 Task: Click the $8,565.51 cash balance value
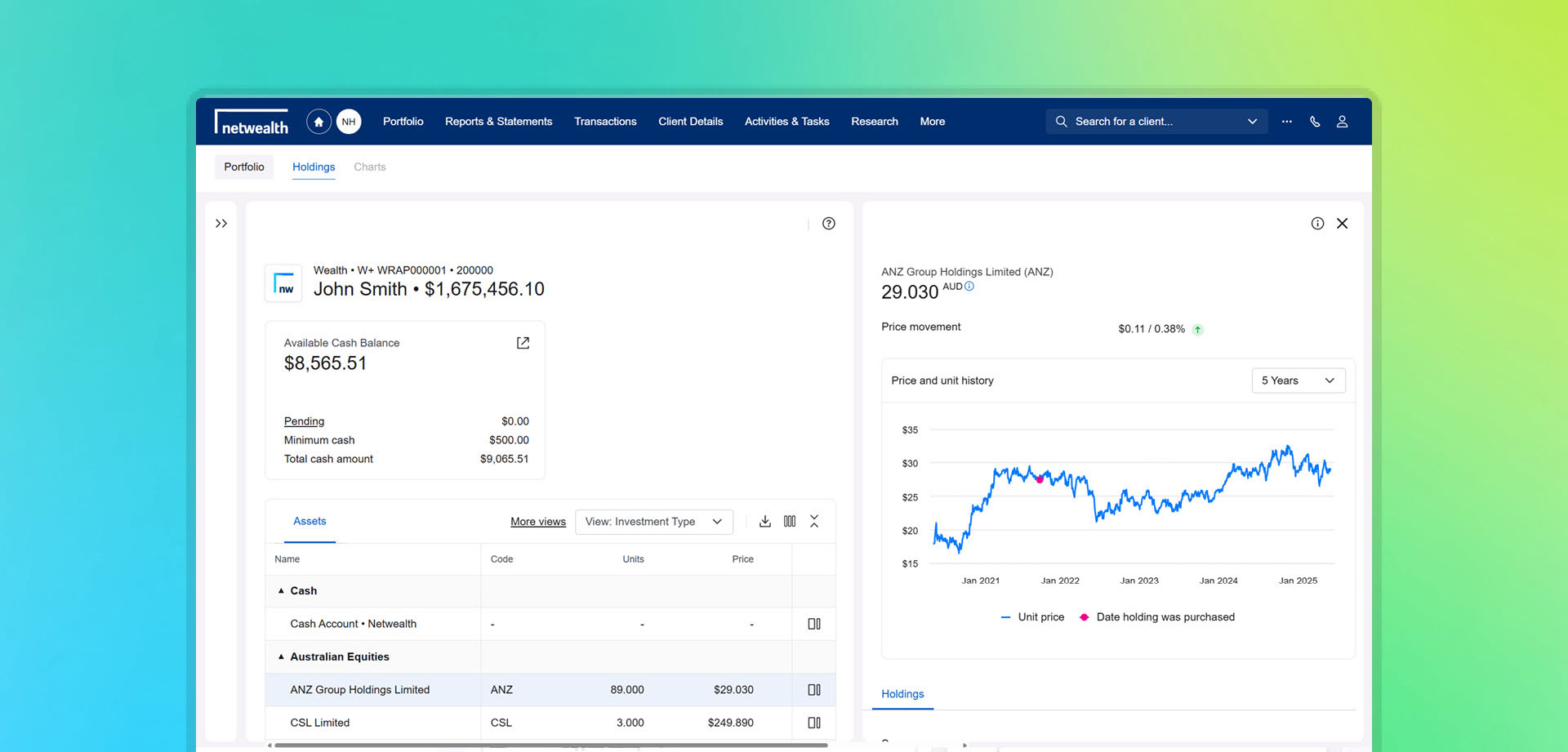coord(325,364)
